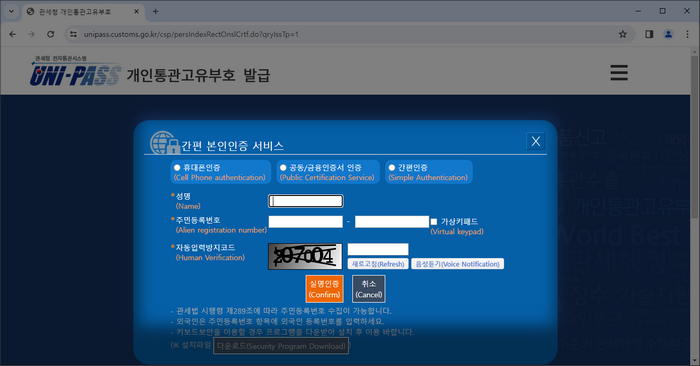Enable the Virtual keypad checkbox
Image resolution: width=700 pixels, height=366 pixels.
(x=434, y=222)
